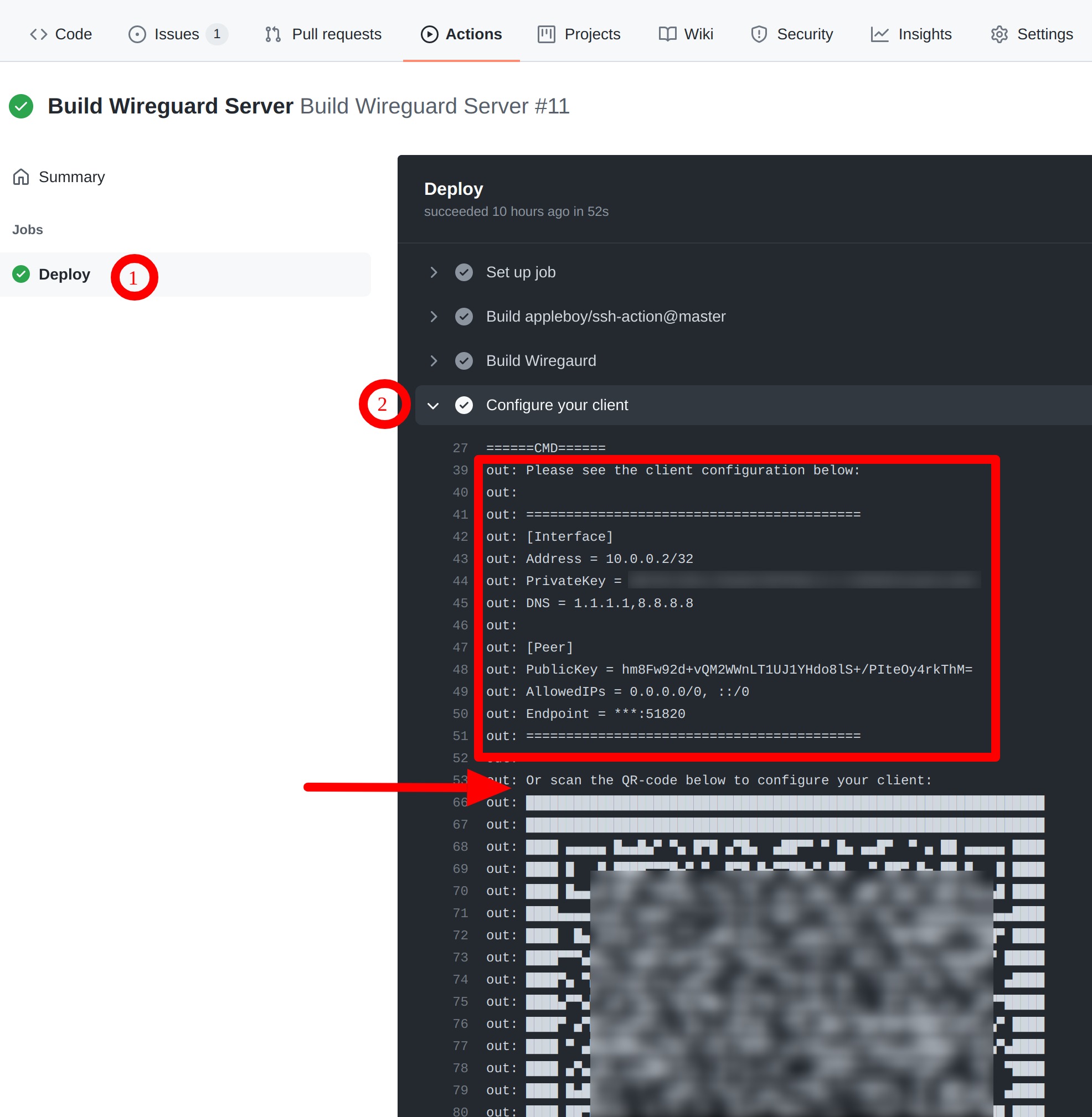Click the Actions tab in navigation
The height and width of the screenshot is (1117, 1092).
(460, 33)
